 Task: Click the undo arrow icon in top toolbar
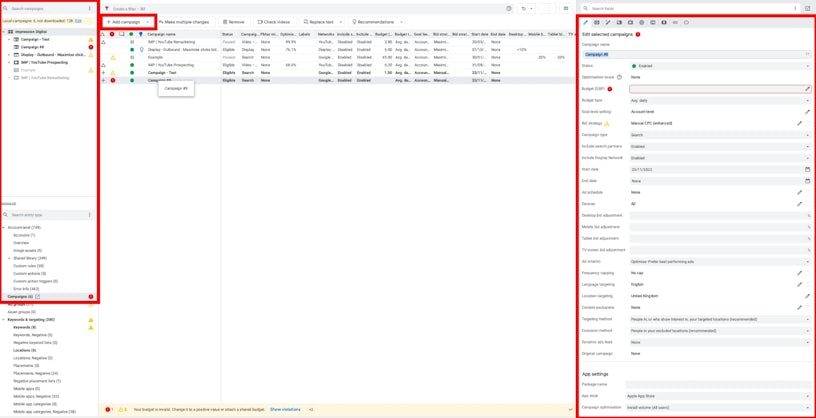click(522, 8)
